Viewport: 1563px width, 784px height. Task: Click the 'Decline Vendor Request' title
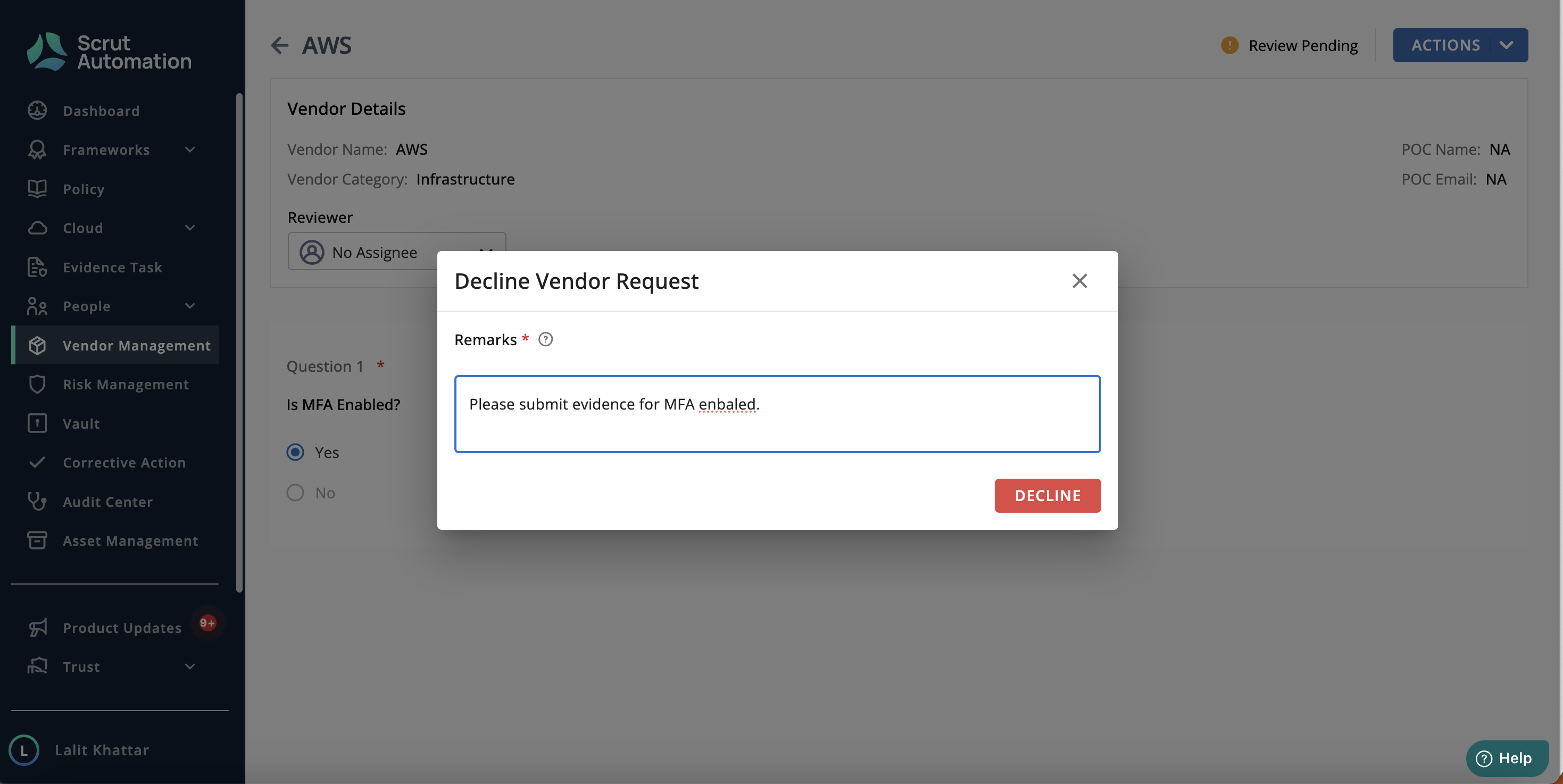point(577,281)
